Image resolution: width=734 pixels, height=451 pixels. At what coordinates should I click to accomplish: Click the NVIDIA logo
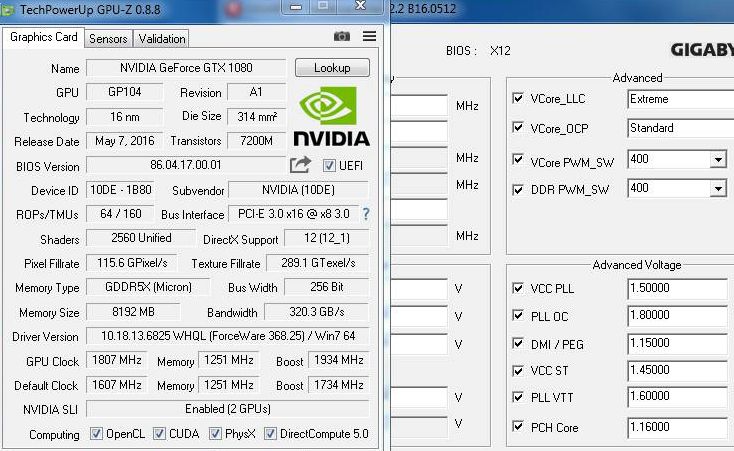pos(331,116)
